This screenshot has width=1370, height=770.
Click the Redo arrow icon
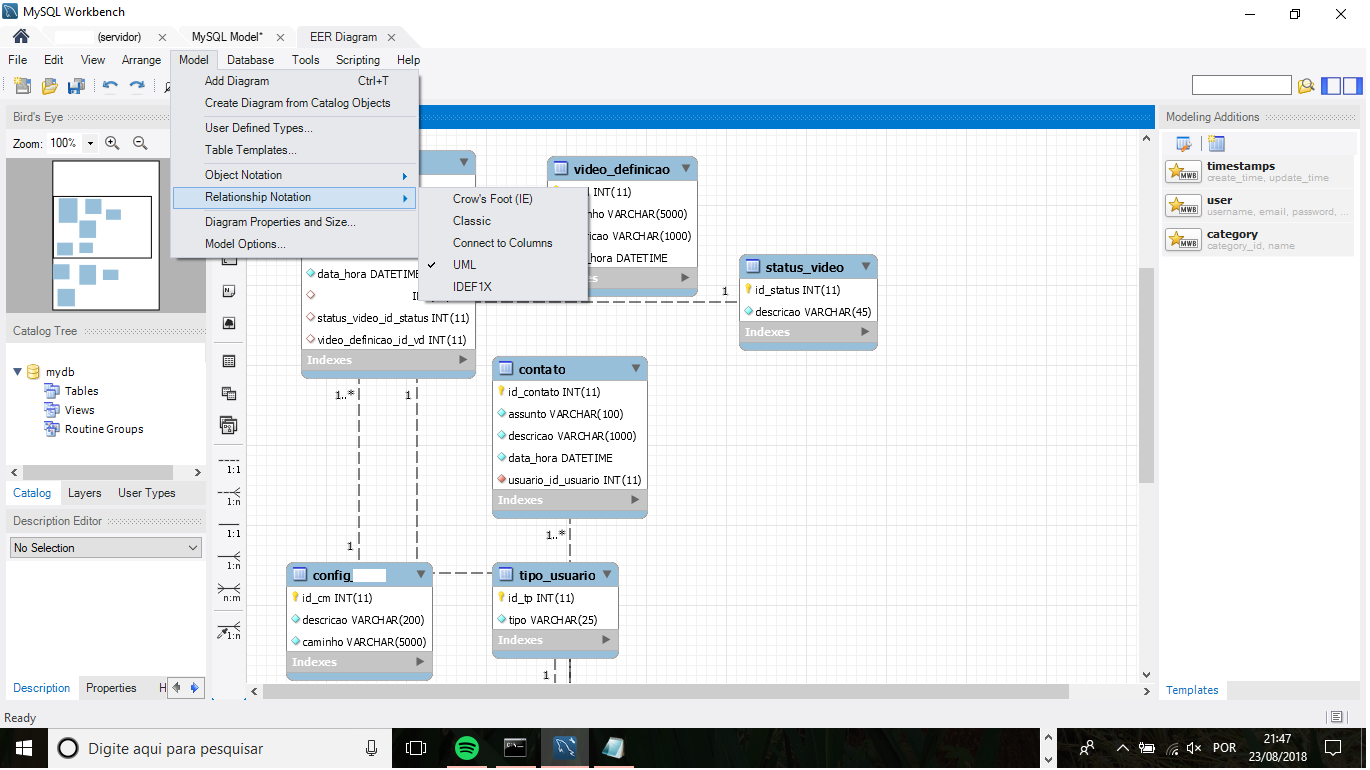[x=137, y=86]
